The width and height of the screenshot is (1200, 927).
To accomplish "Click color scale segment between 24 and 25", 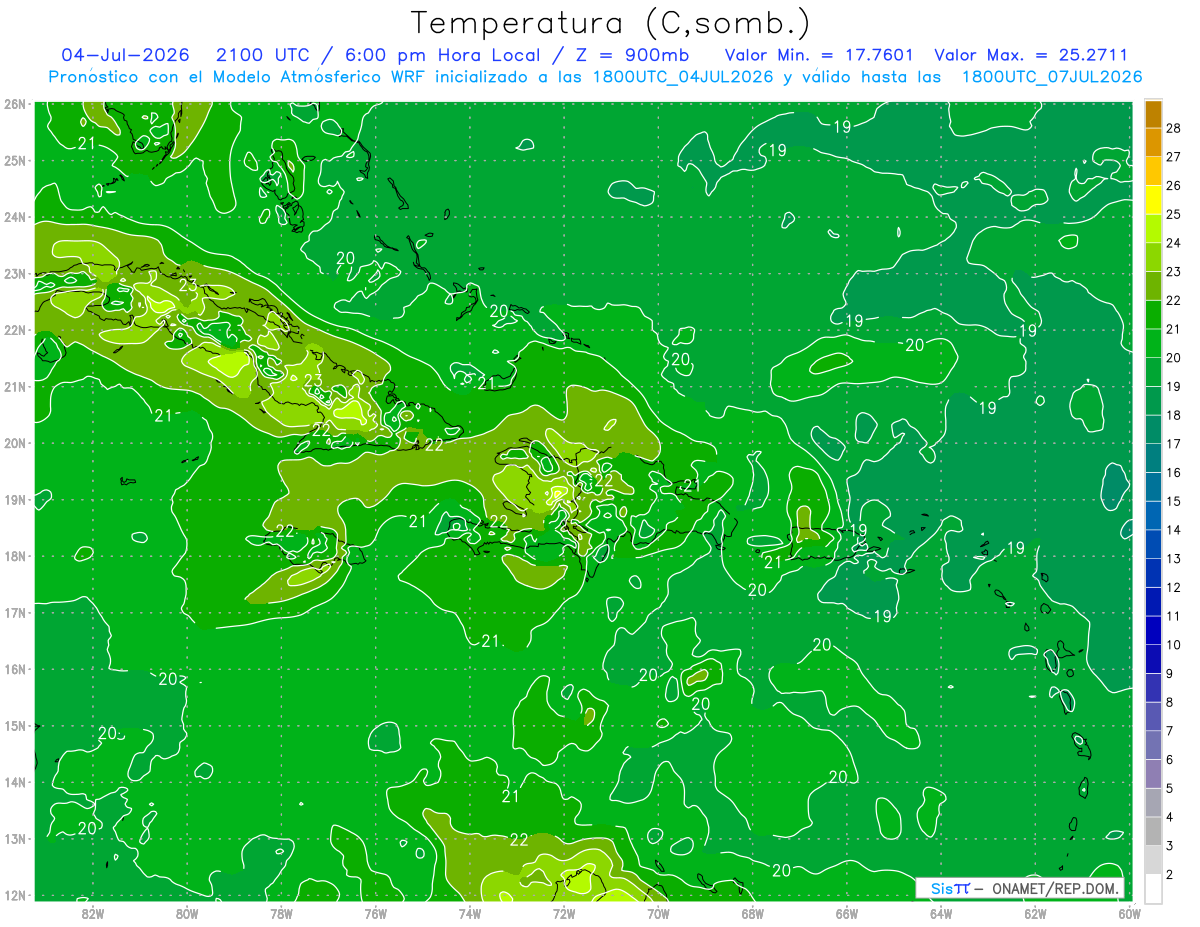I will (1153, 229).
